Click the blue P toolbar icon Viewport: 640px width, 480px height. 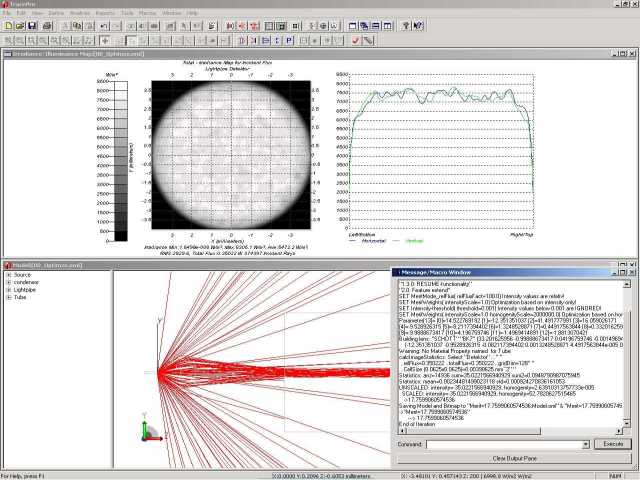click(x=289, y=40)
